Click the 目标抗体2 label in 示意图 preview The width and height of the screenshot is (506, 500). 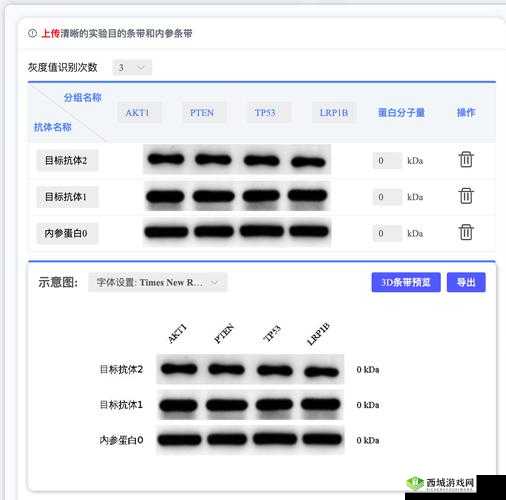(121, 369)
